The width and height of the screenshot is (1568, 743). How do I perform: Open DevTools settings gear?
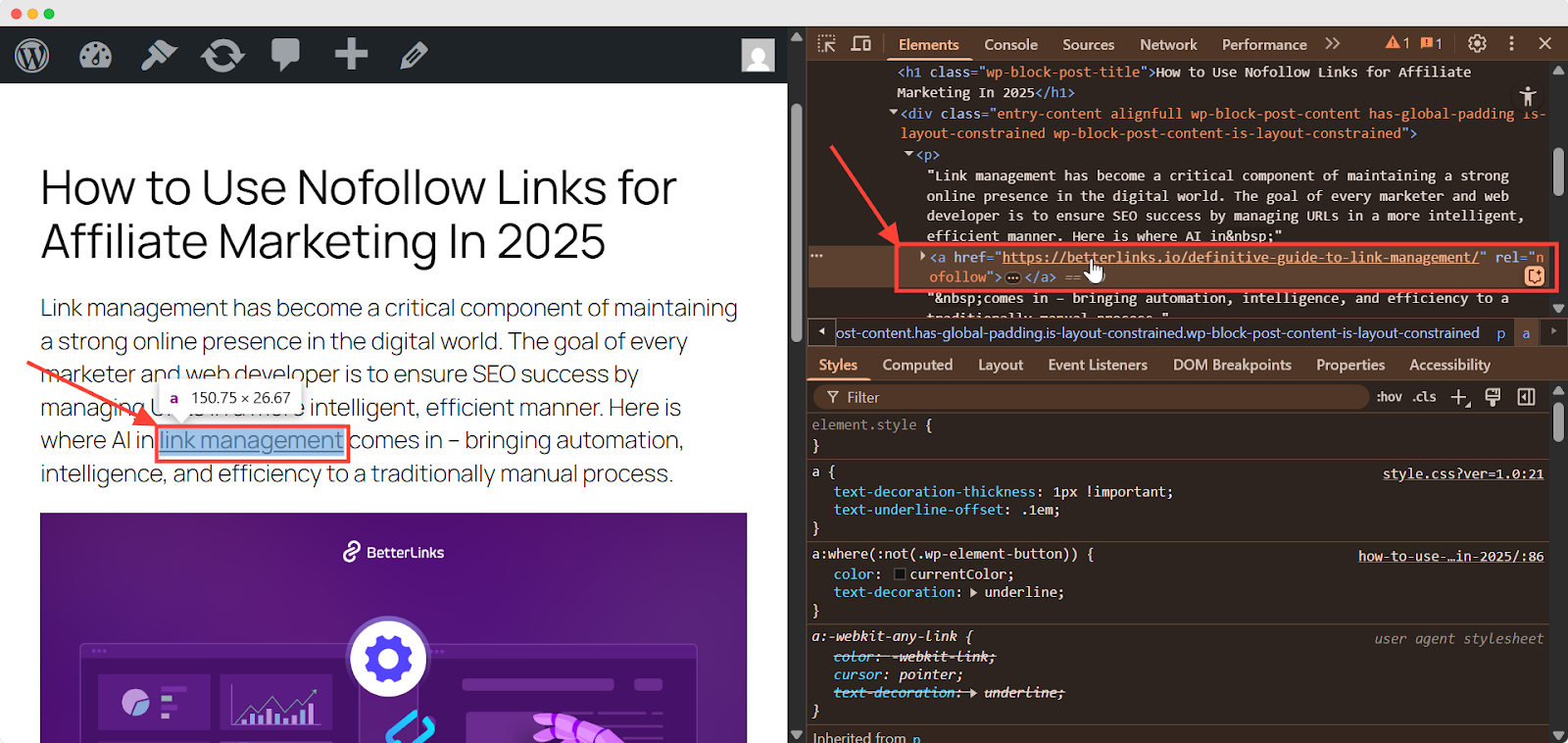pos(1477,43)
